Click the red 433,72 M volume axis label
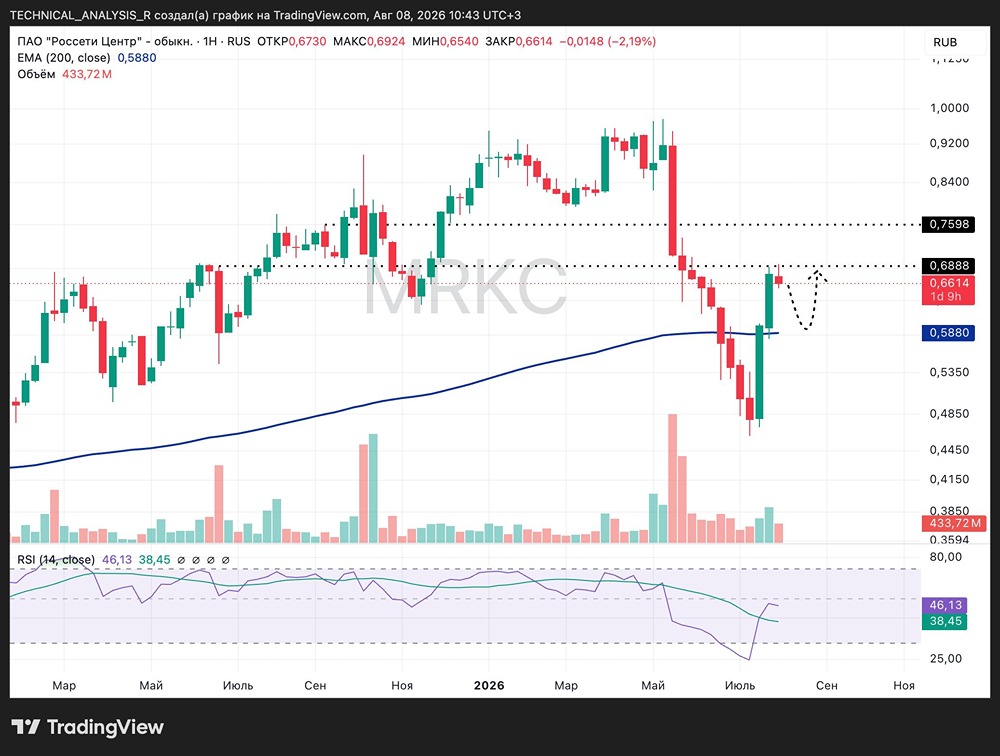Screen dimensions: 1000x756 coord(955,523)
